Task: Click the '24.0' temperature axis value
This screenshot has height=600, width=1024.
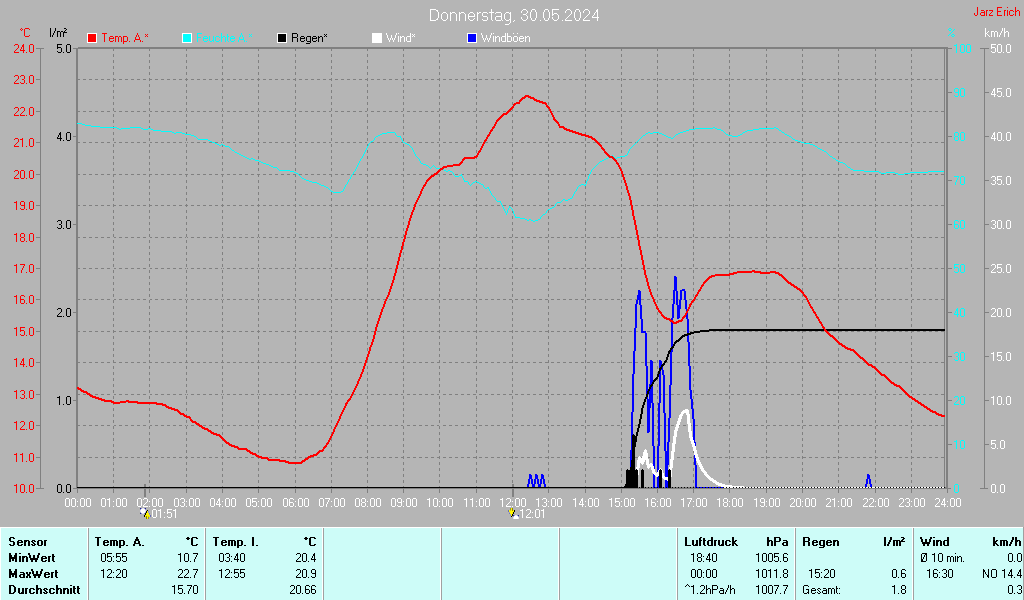Action: coord(24,48)
